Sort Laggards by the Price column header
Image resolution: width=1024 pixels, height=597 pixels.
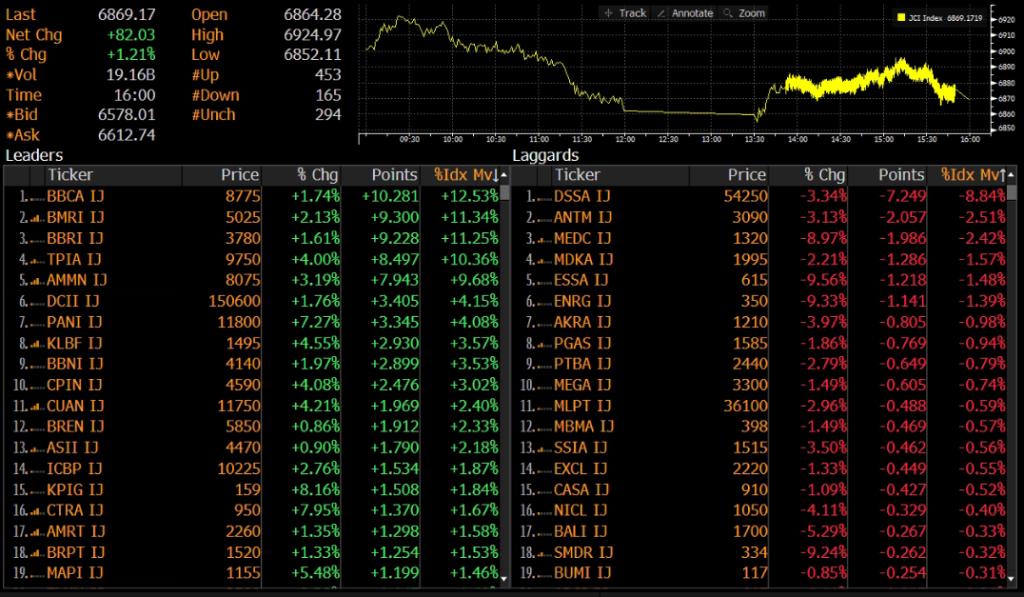pos(729,175)
